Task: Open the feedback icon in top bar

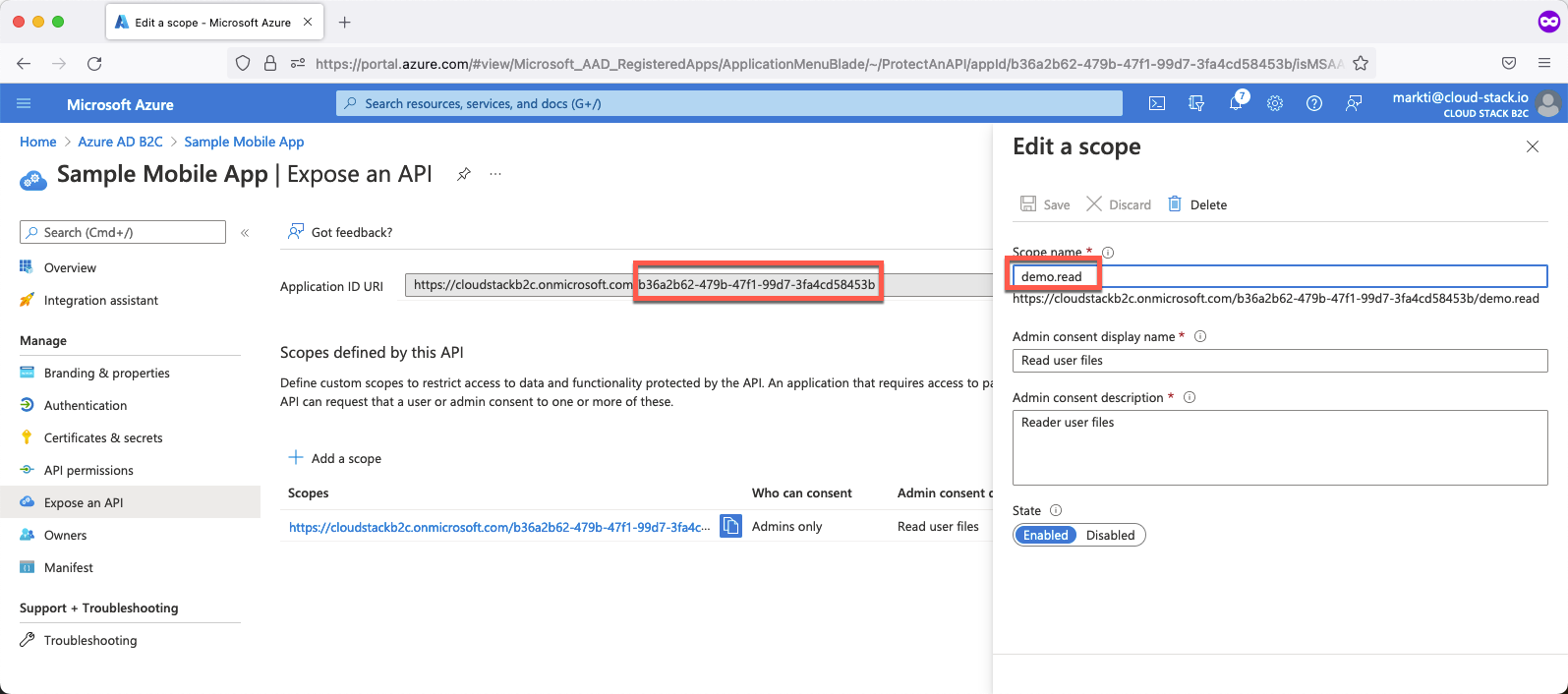Action: [1354, 103]
